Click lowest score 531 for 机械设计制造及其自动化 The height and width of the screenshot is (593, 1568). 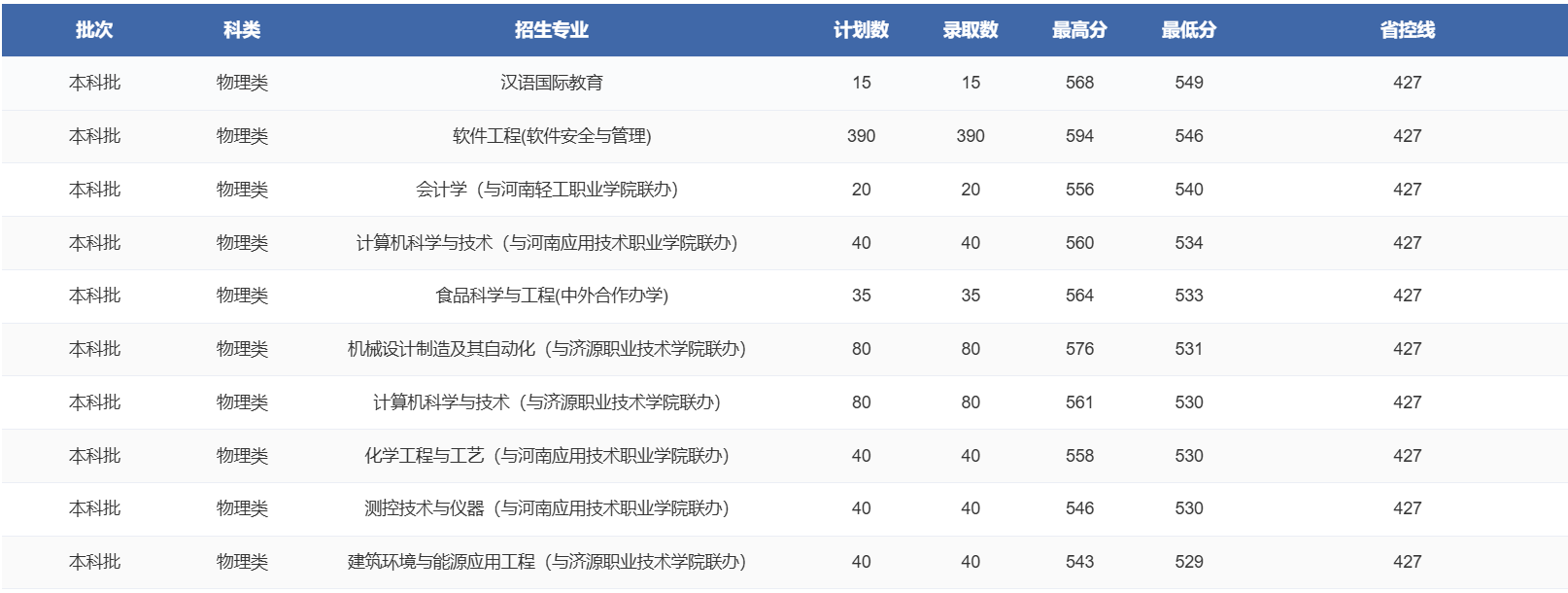(x=1189, y=349)
